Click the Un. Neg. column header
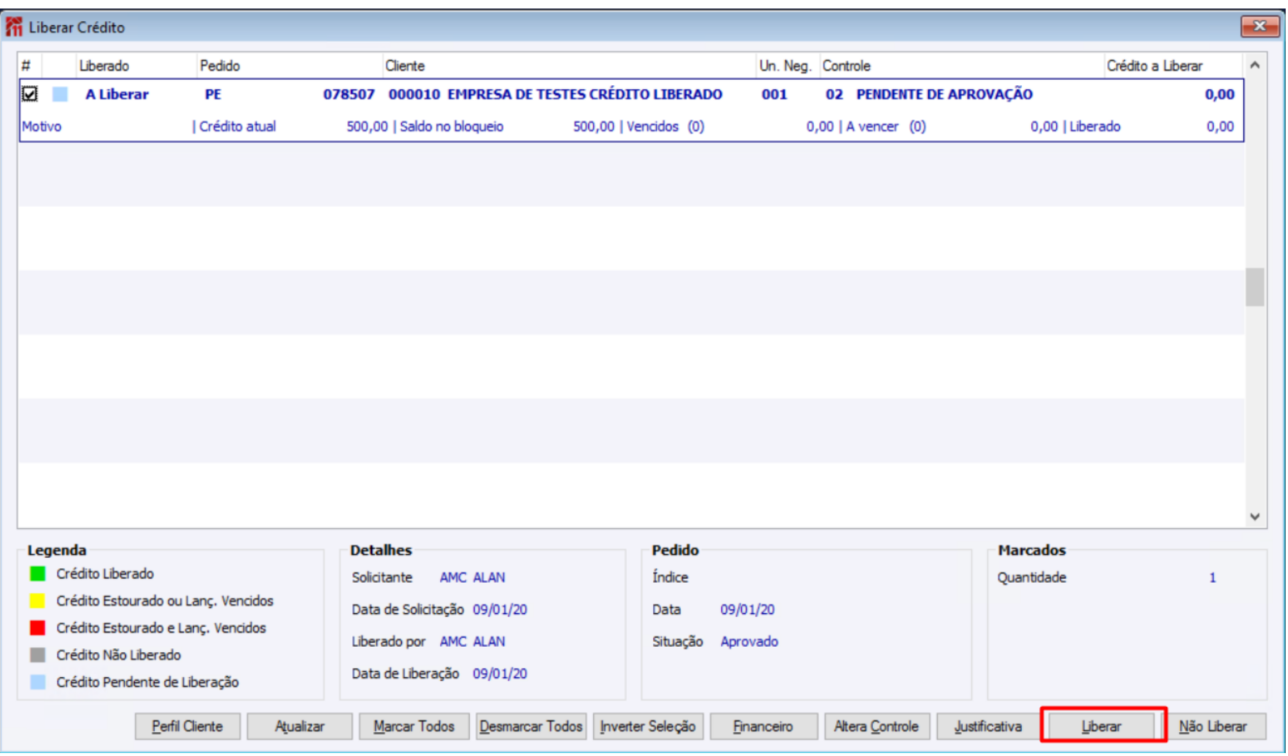Screen dimensions: 1288x756 (787, 66)
